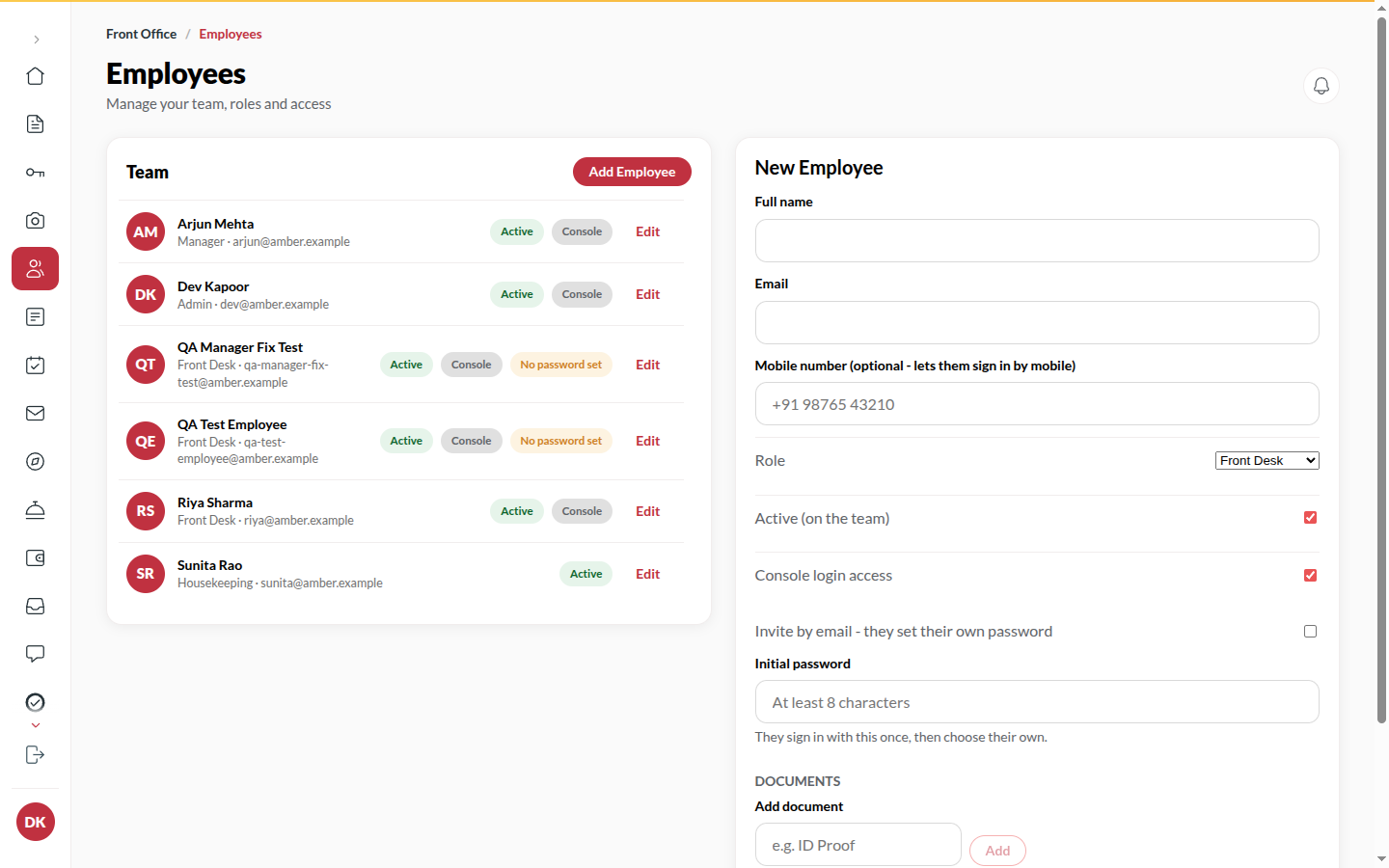Edit Dev Kapoor's record

tap(647, 294)
